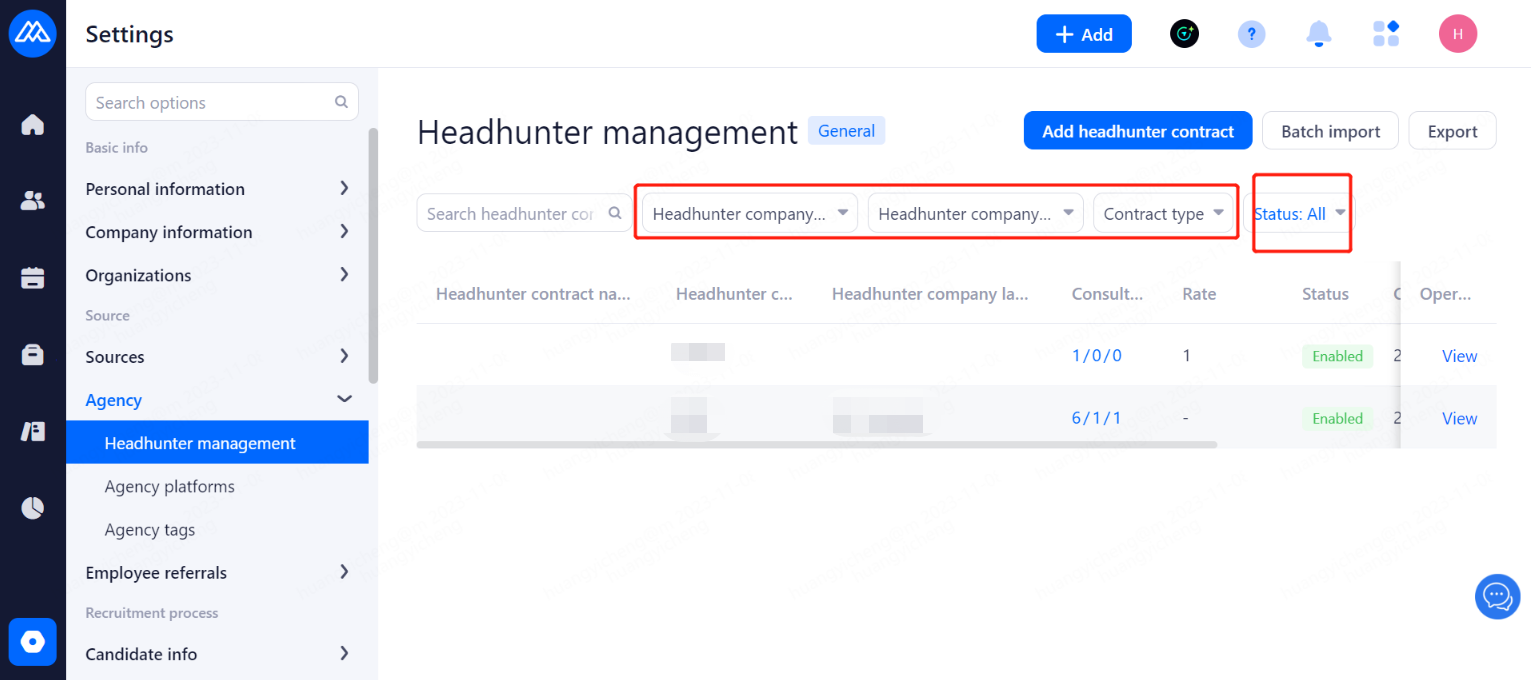Open the second Headhunter company dropdown filter
This screenshot has width=1531, height=680.
(975, 213)
